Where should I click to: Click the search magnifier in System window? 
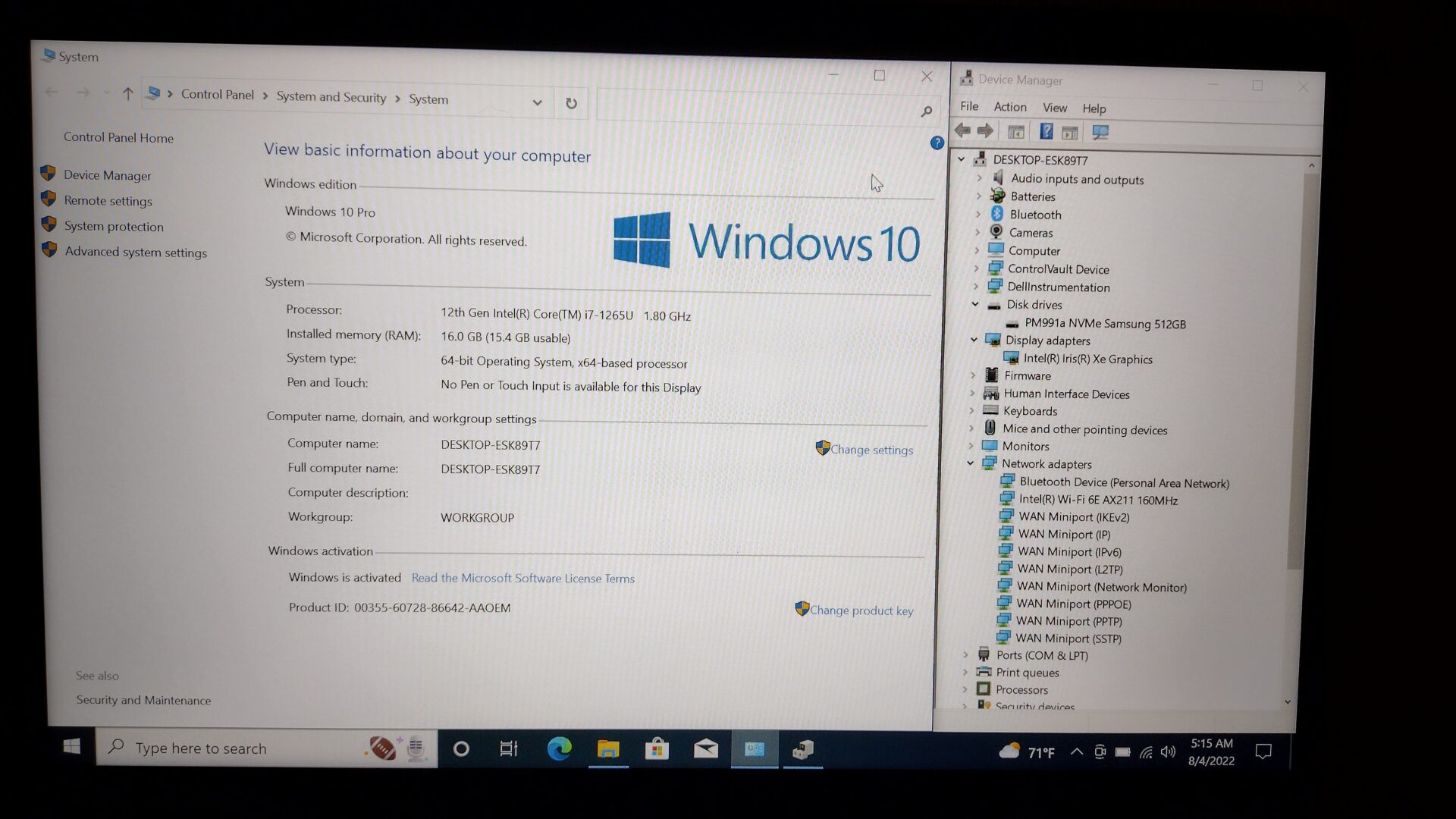926,111
